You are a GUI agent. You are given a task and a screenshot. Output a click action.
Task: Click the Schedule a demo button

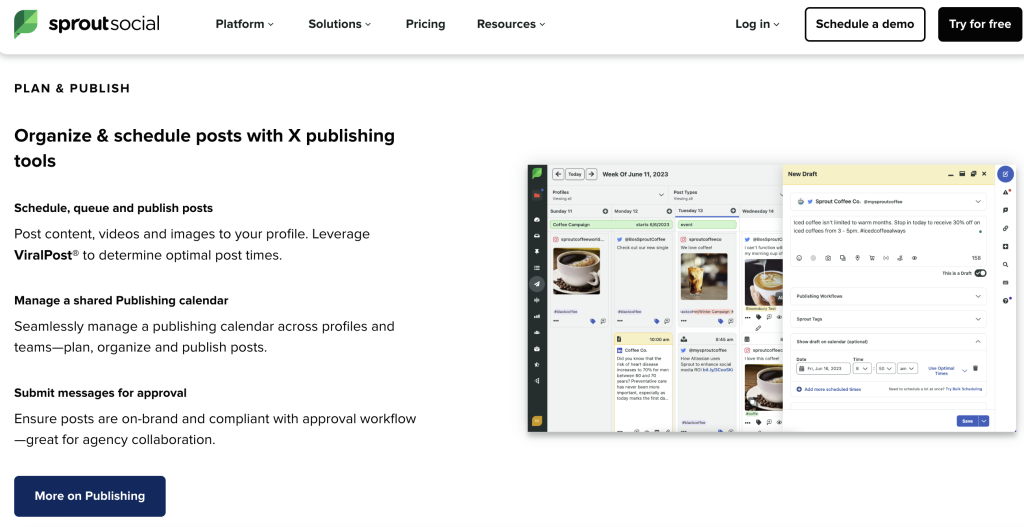click(865, 24)
